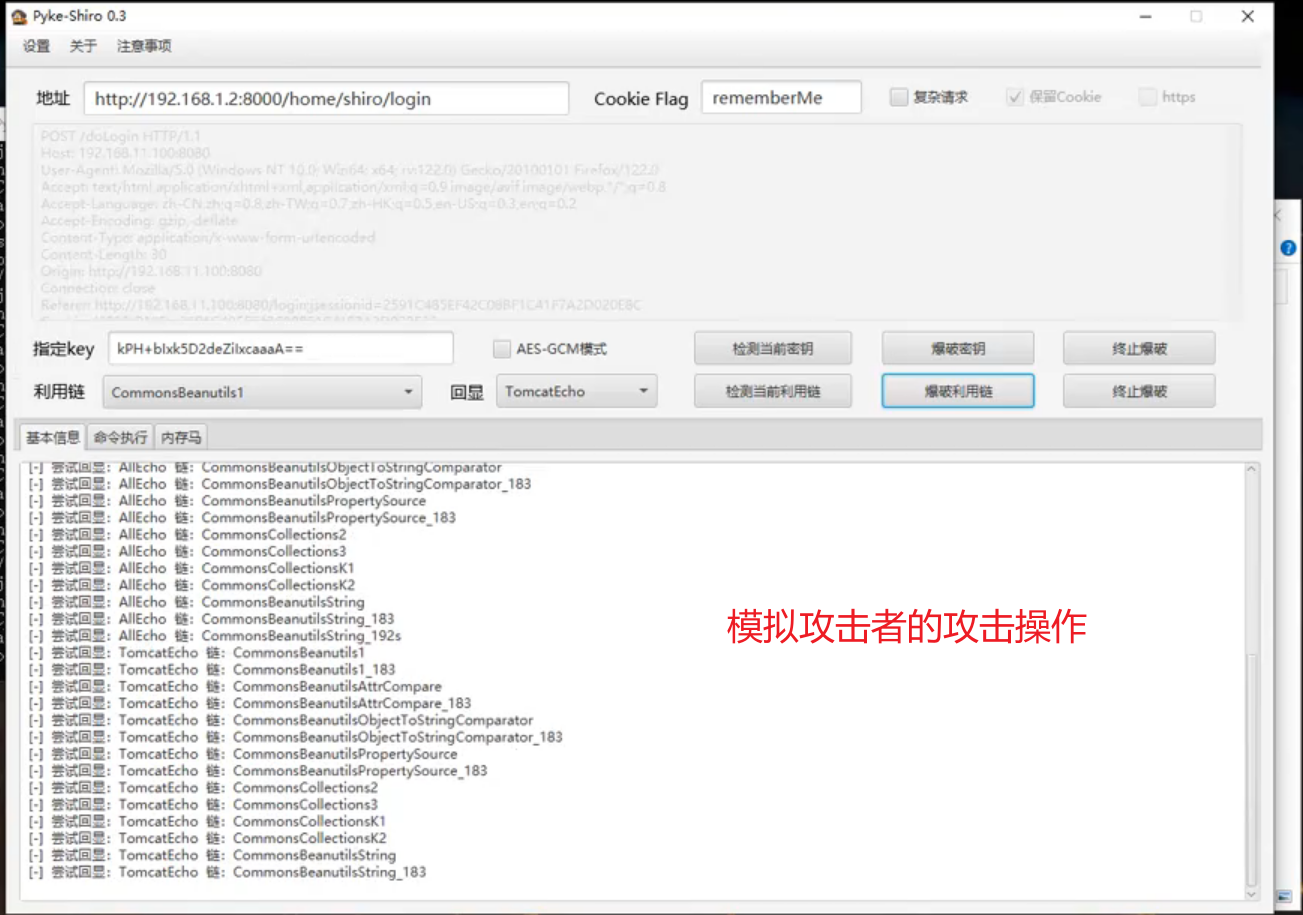Enable the https checkbox
1303x915 pixels.
(x=1147, y=96)
